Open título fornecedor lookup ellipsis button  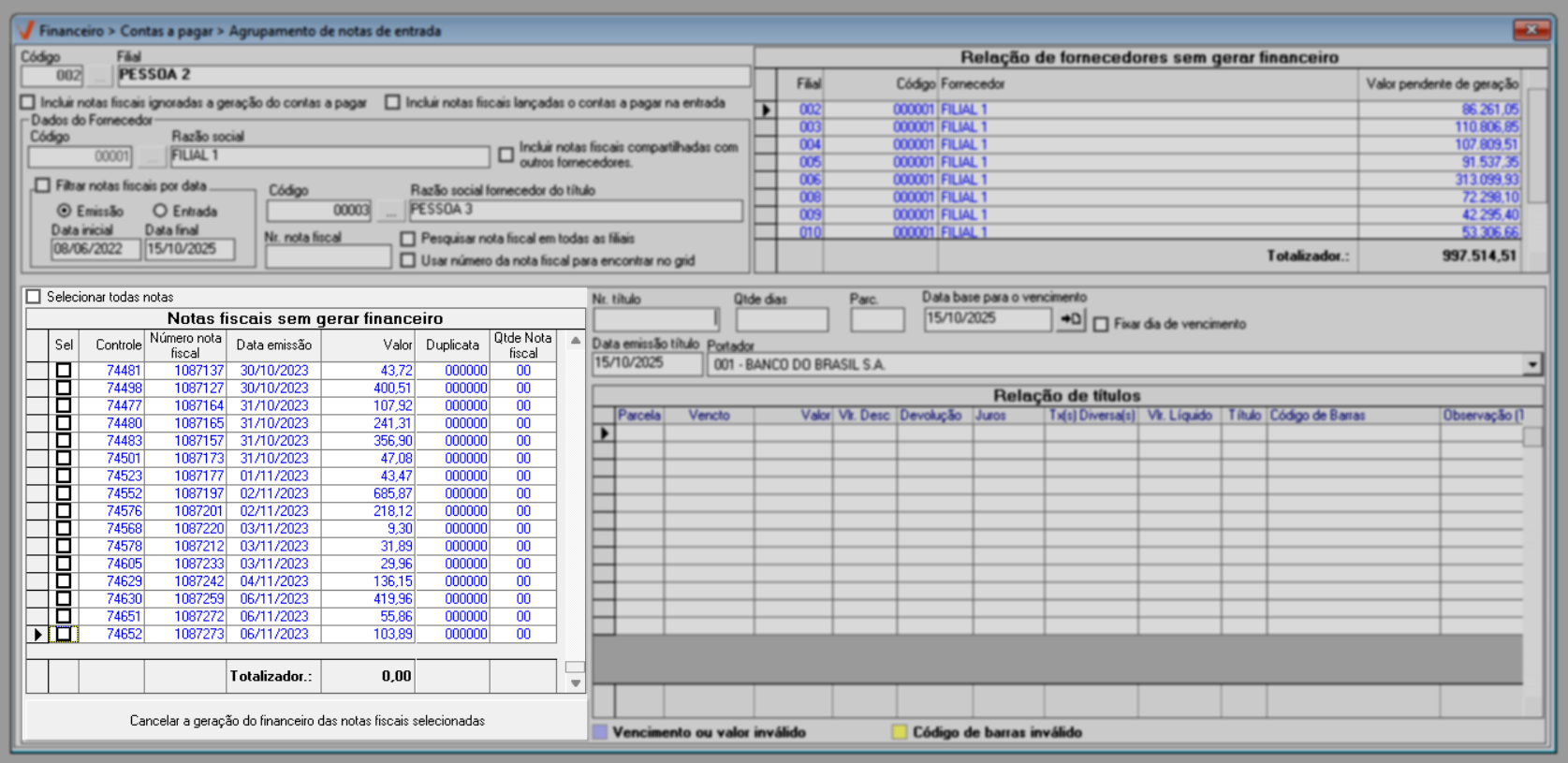pos(389,211)
